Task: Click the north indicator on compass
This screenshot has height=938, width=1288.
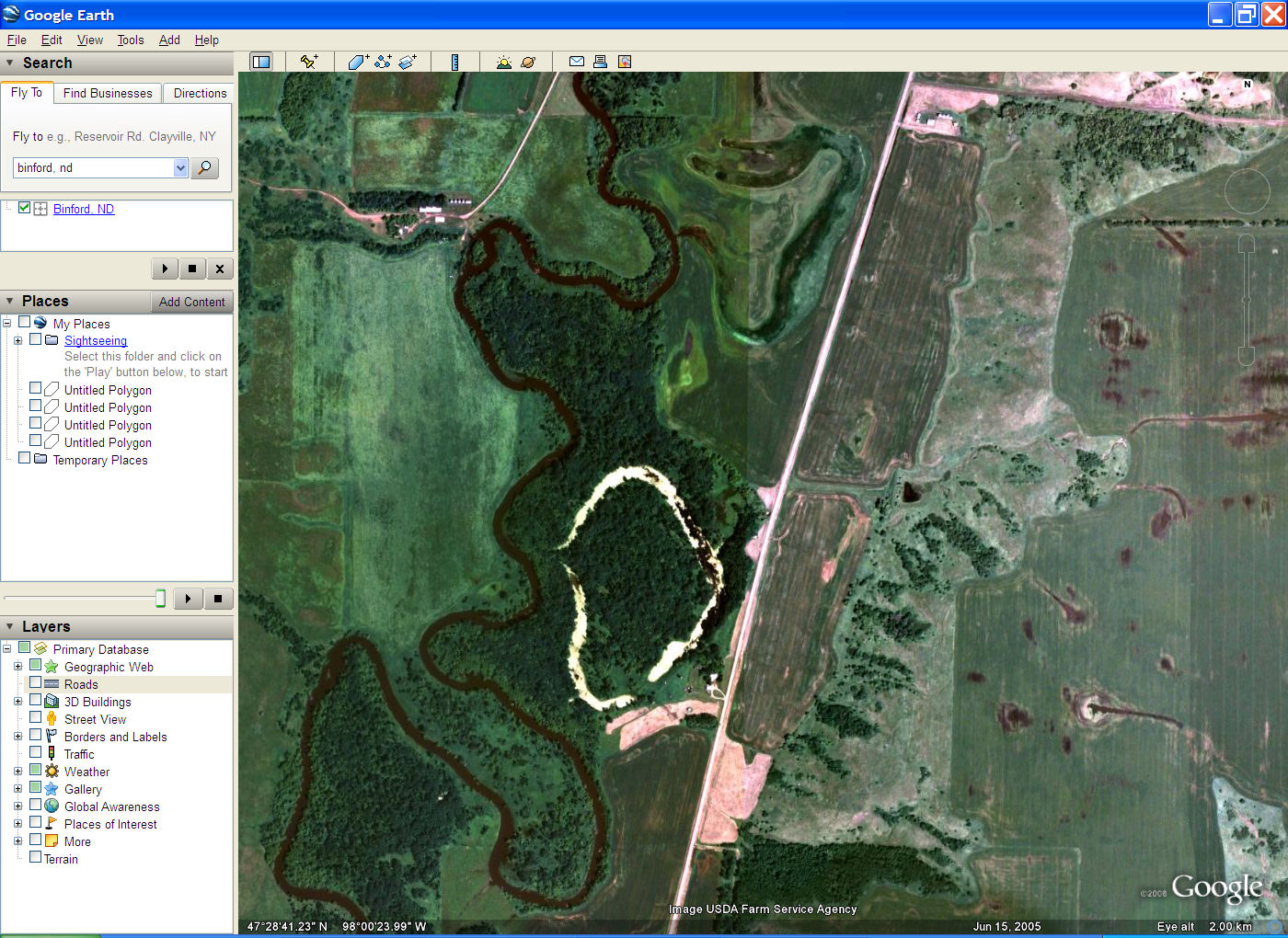Action: click(1248, 84)
